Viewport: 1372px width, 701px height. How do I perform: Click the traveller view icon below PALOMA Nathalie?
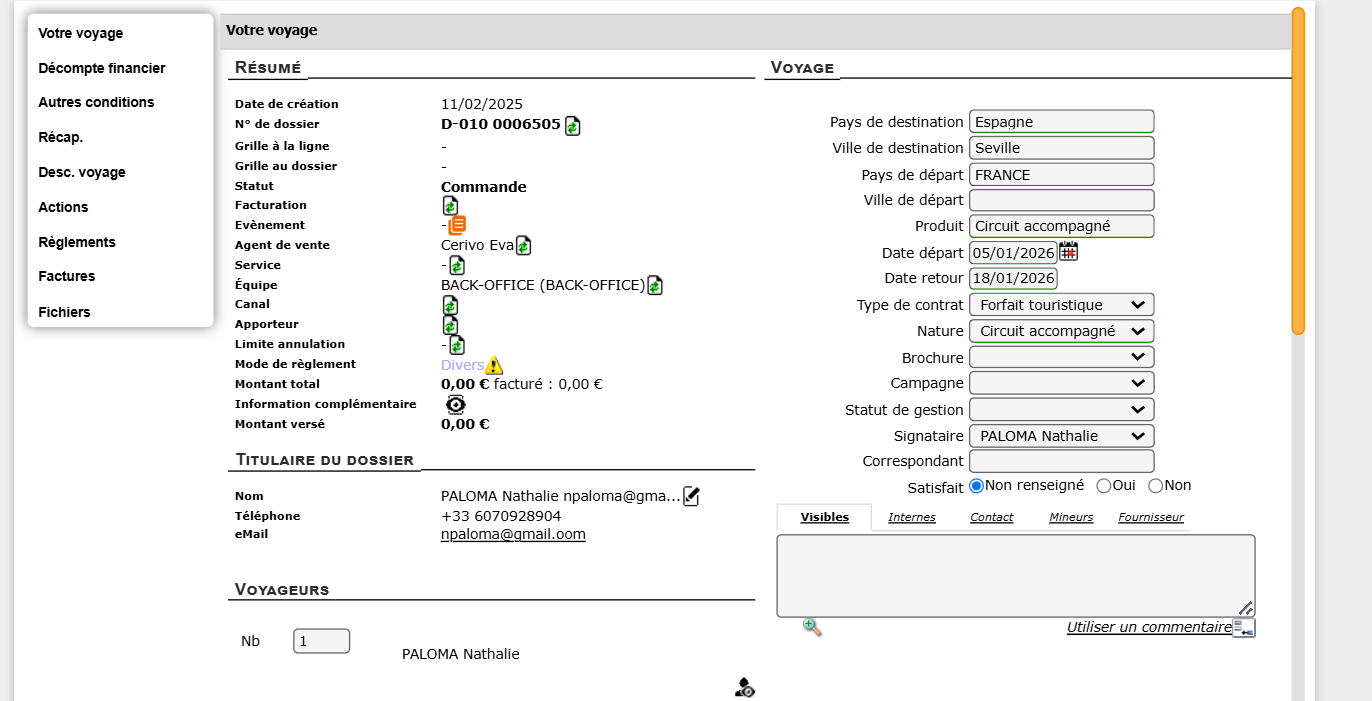tap(745, 687)
